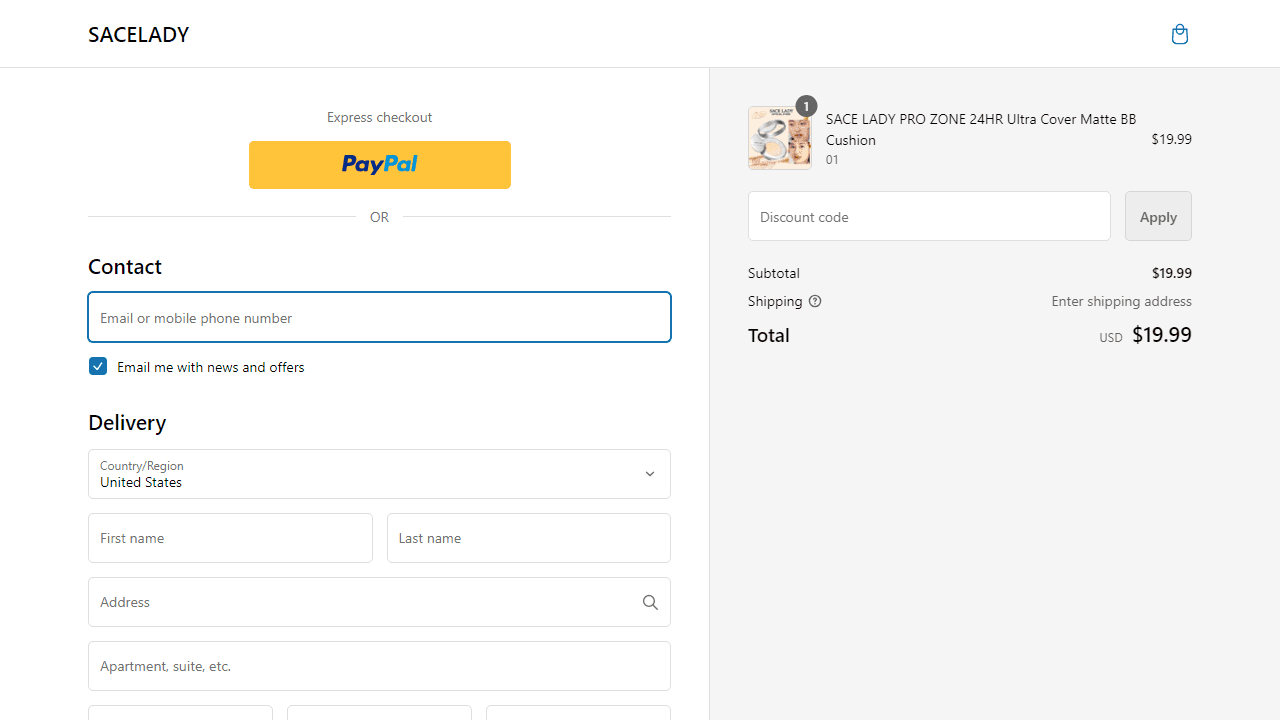Click the Apply discount button
This screenshot has height=720, width=1280.
click(x=1158, y=216)
